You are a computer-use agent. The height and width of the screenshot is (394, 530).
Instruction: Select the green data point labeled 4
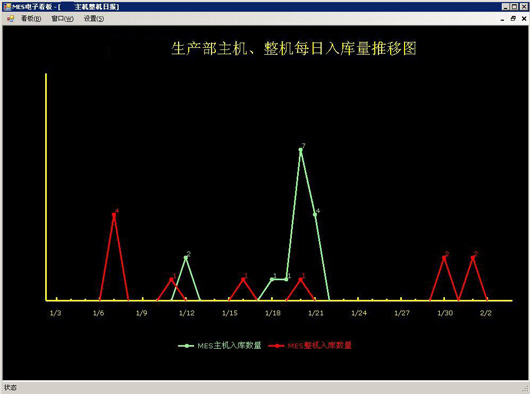click(315, 214)
